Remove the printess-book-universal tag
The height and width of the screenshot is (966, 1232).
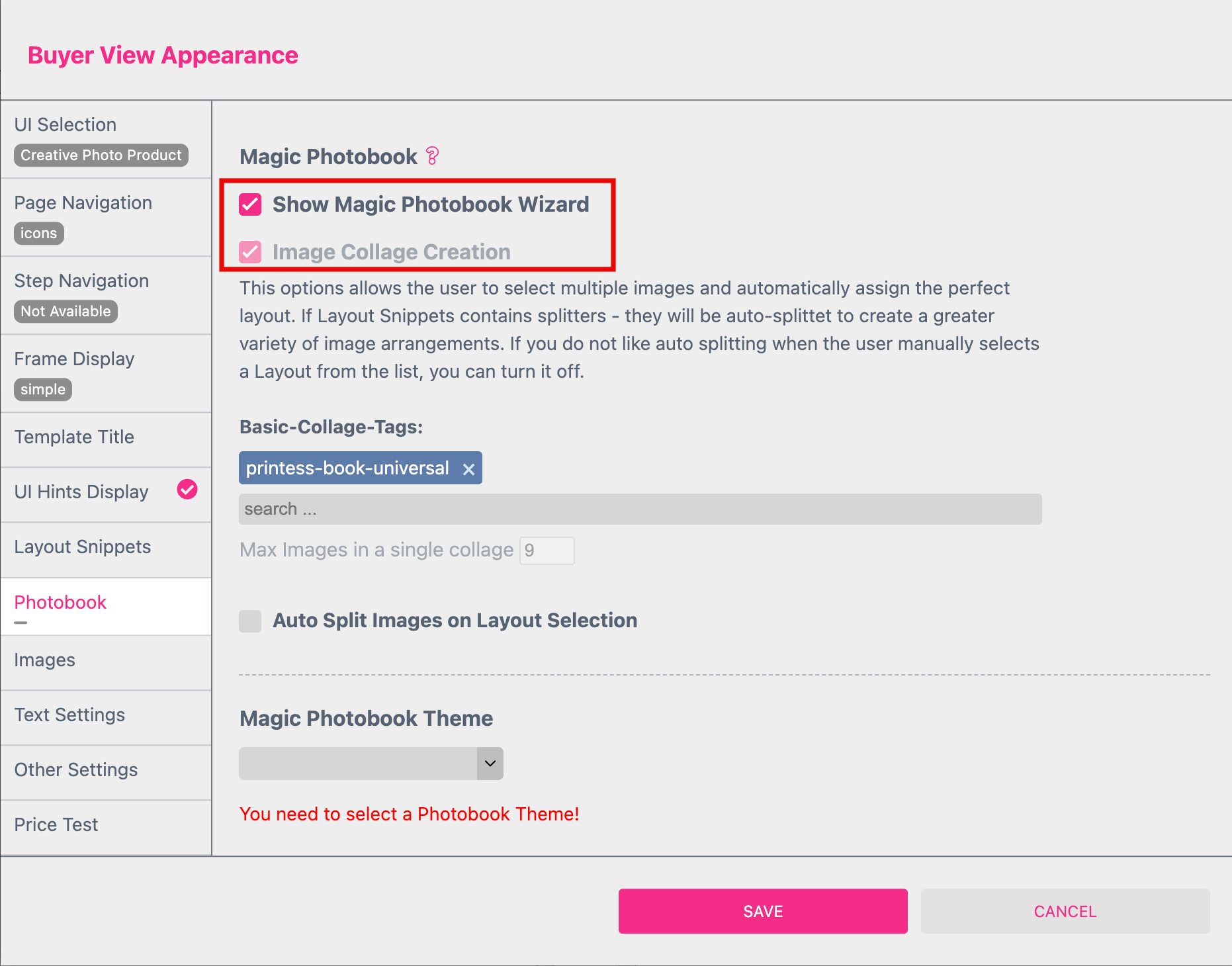tap(468, 469)
